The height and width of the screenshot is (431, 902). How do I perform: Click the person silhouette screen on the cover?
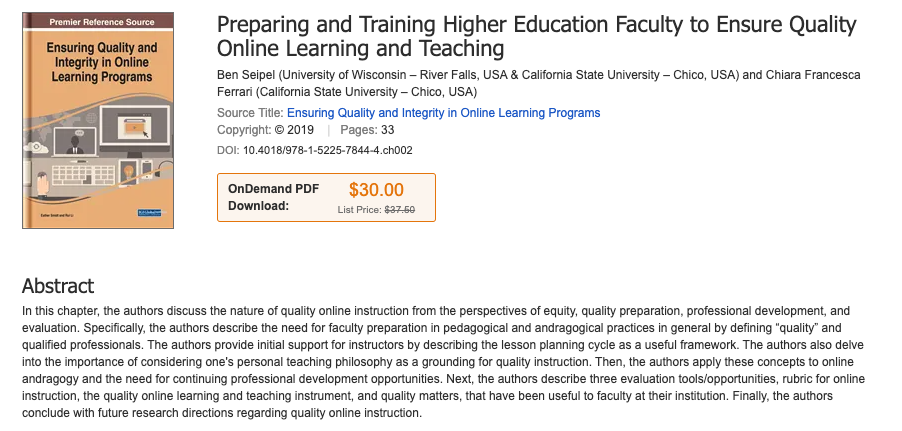pyautogui.click(x=77, y=141)
